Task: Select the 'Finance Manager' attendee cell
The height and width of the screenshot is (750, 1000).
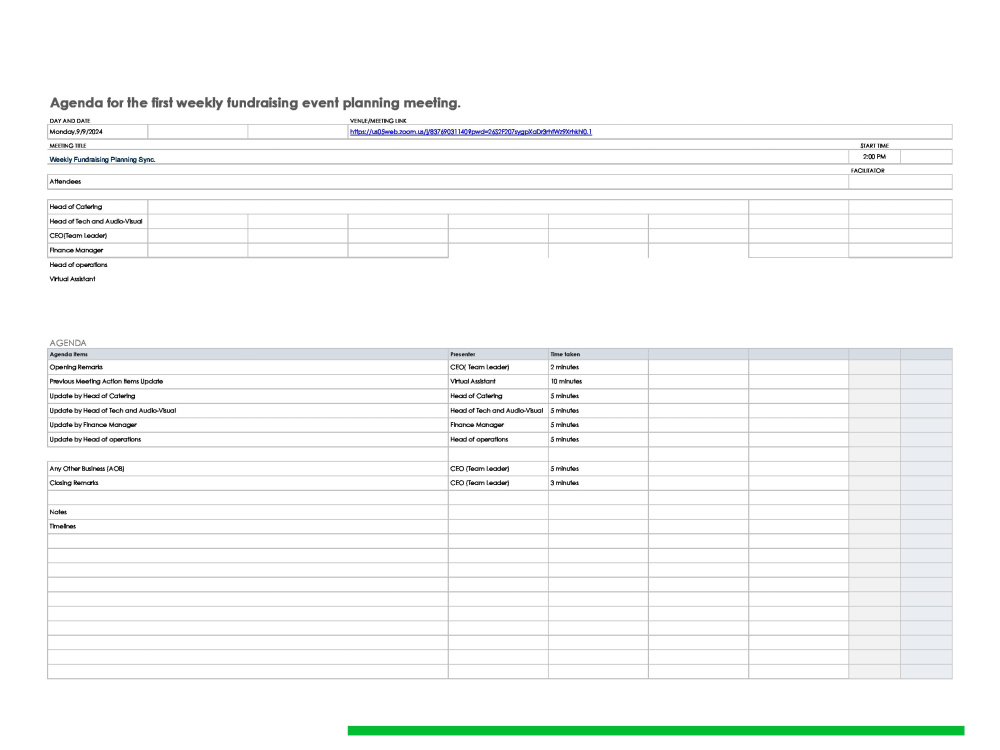Action: (x=98, y=251)
